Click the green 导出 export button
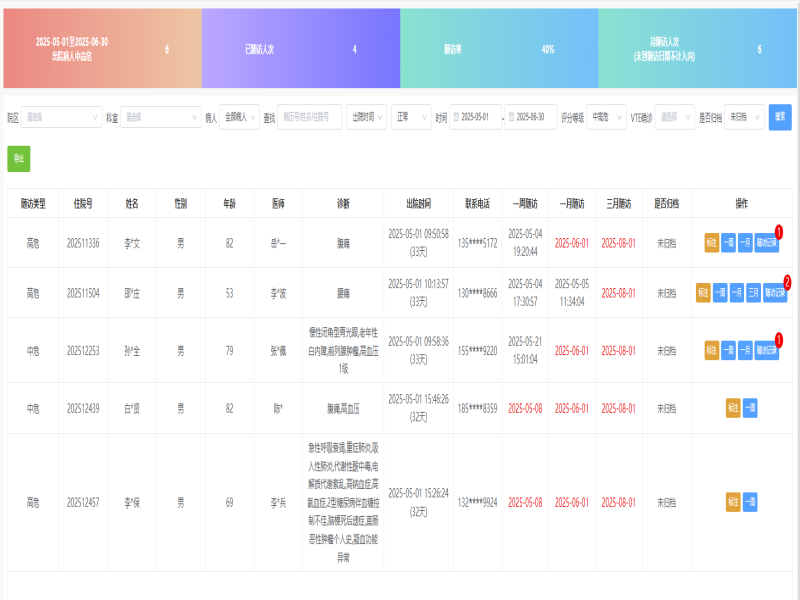Screen dimensions: 800x600 18,158
